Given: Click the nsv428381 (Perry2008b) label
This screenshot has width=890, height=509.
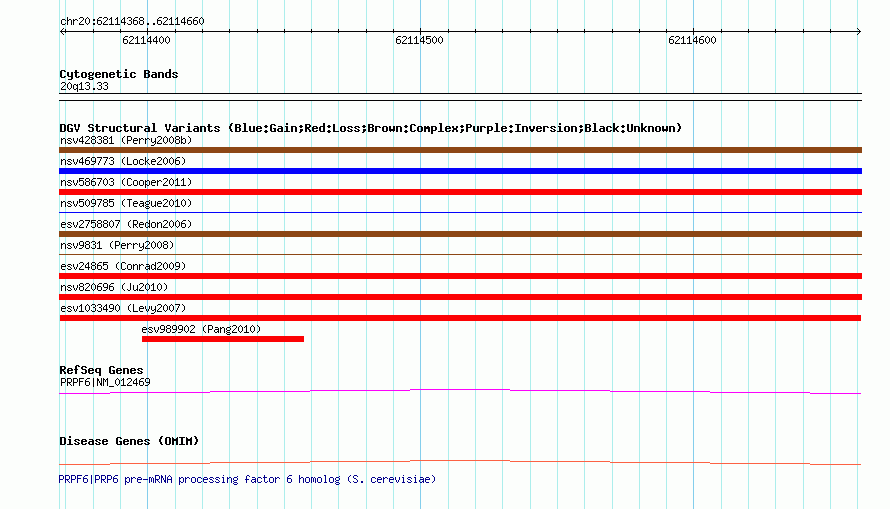Looking at the screenshot, I should coord(126,140).
